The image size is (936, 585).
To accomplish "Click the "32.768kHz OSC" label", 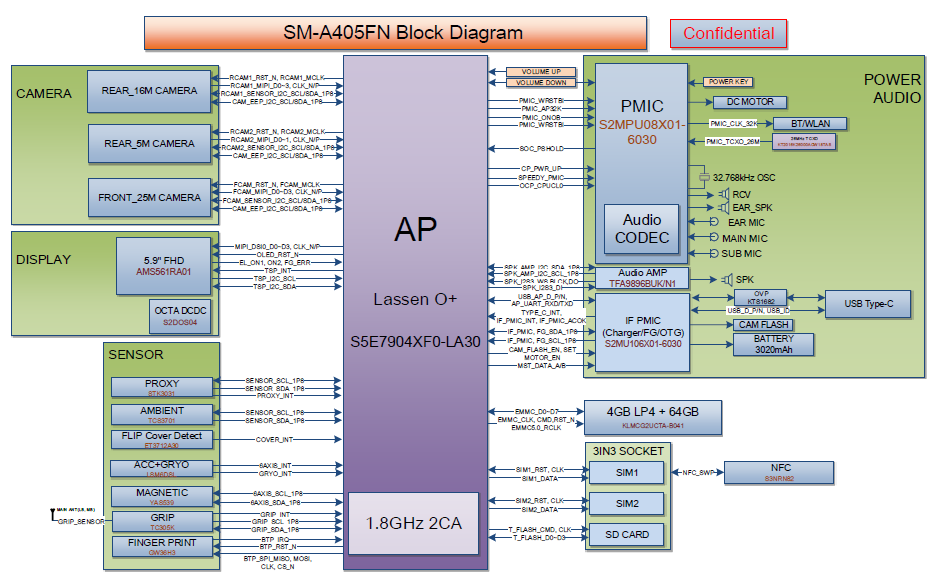I will pyautogui.click(x=744, y=178).
